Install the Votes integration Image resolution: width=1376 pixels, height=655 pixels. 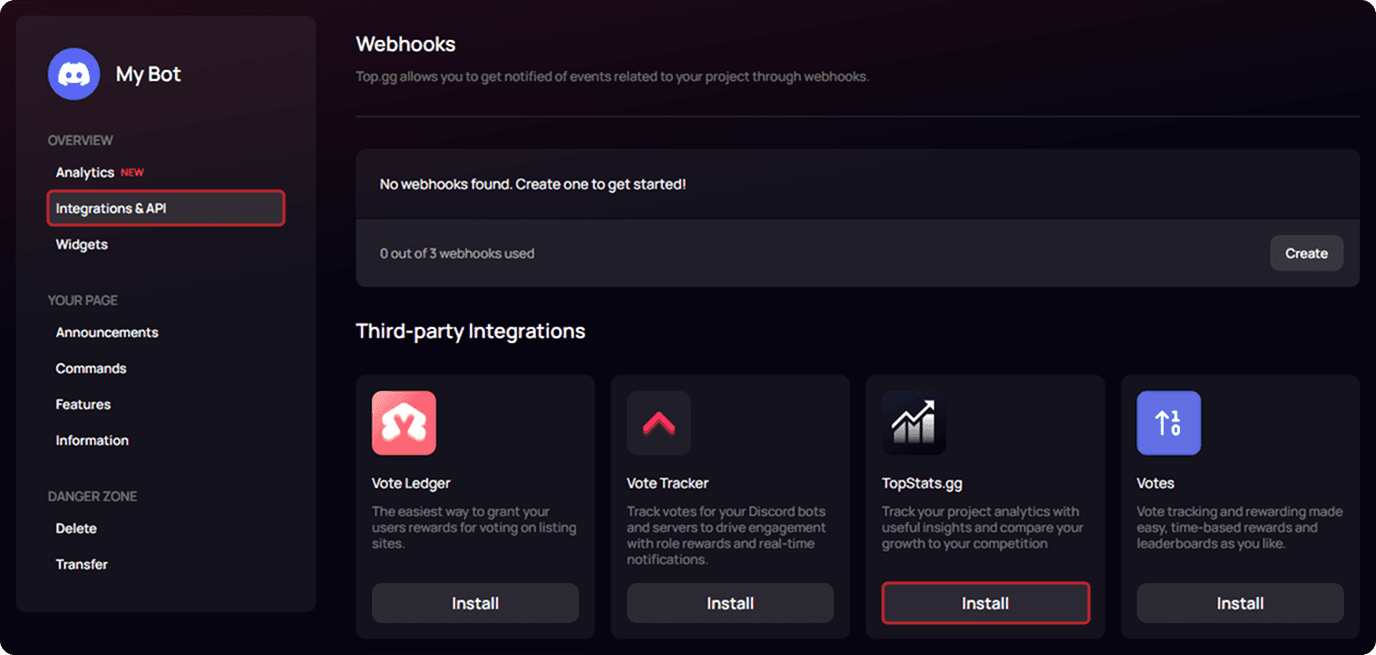(x=1240, y=603)
